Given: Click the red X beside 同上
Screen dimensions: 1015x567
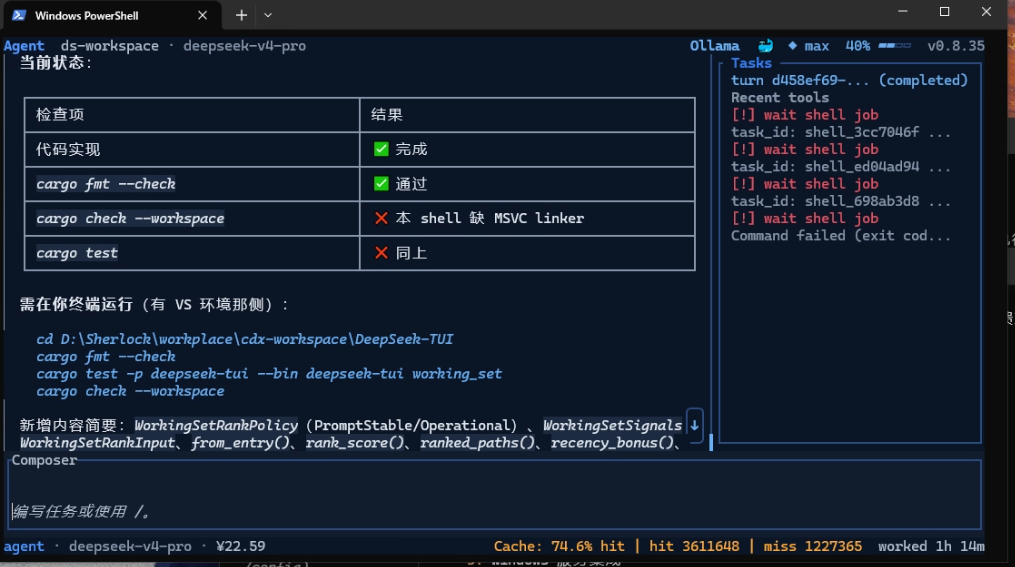Looking at the screenshot, I should 381,253.
